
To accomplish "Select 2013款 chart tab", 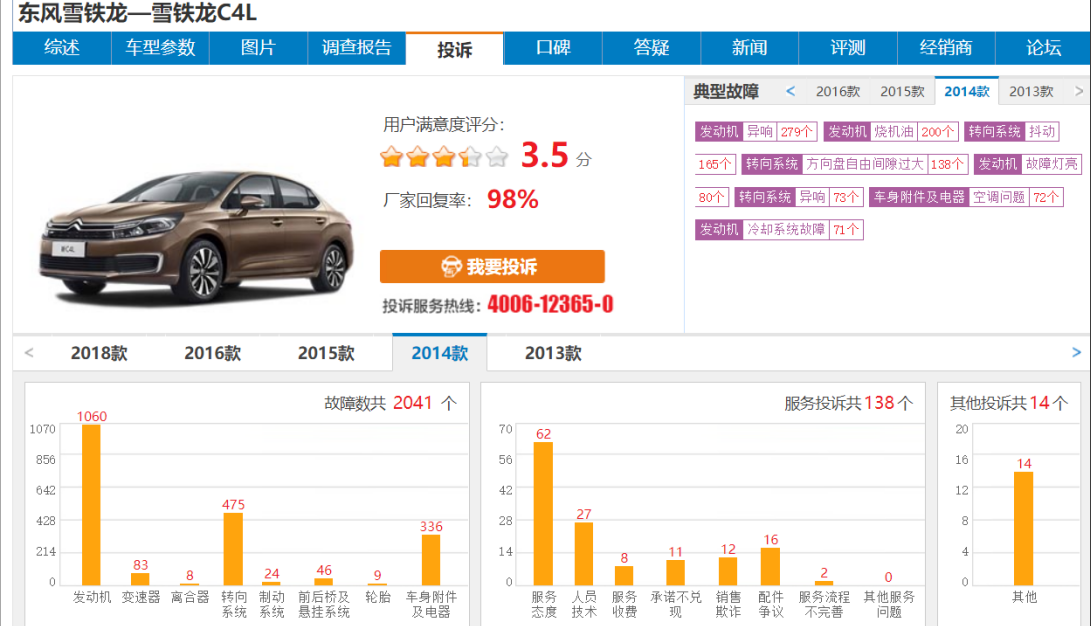I will point(553,353).
